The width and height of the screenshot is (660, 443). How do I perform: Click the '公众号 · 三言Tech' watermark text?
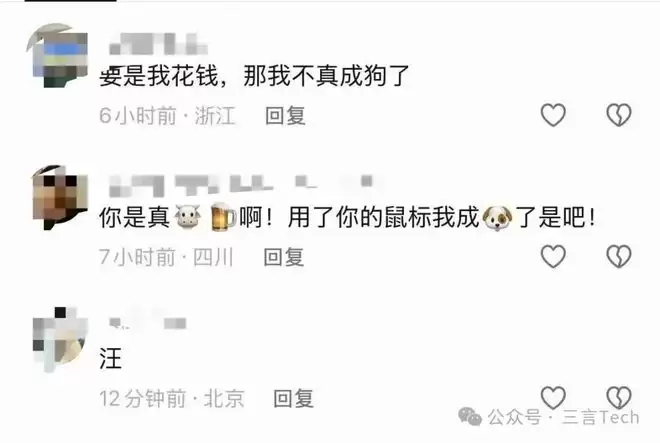click(x=564, y=418)
